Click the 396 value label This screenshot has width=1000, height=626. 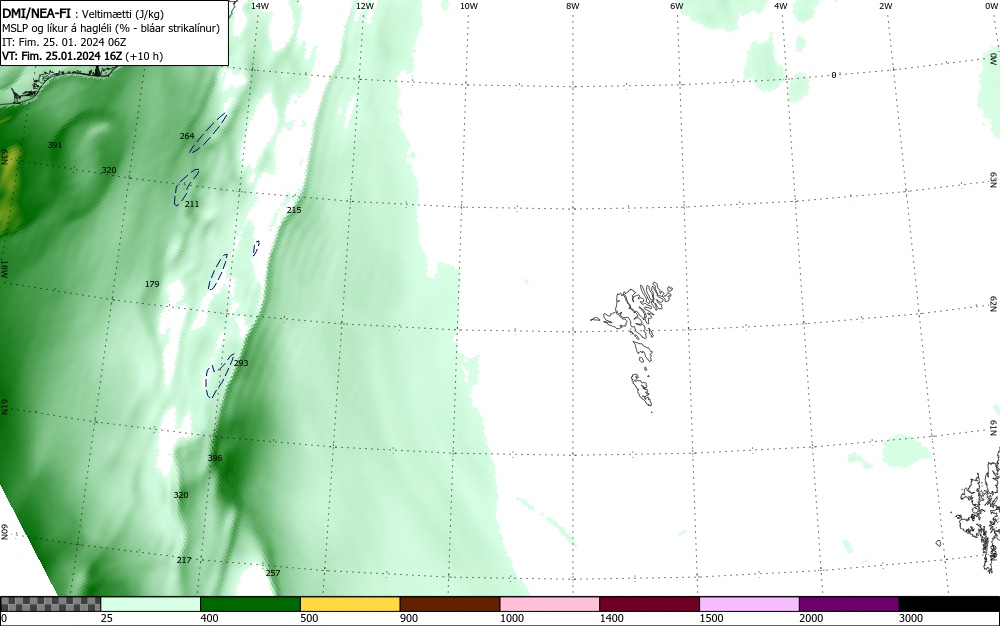[215, 458]
